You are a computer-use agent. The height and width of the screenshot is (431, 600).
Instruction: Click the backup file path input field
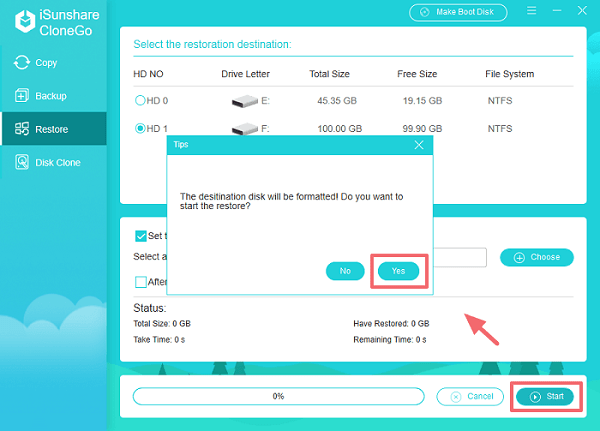point(460,257)
